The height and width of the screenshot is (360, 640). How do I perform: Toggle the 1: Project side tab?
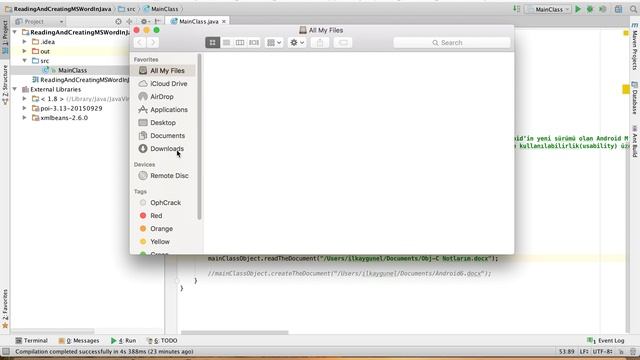[5, 37]
